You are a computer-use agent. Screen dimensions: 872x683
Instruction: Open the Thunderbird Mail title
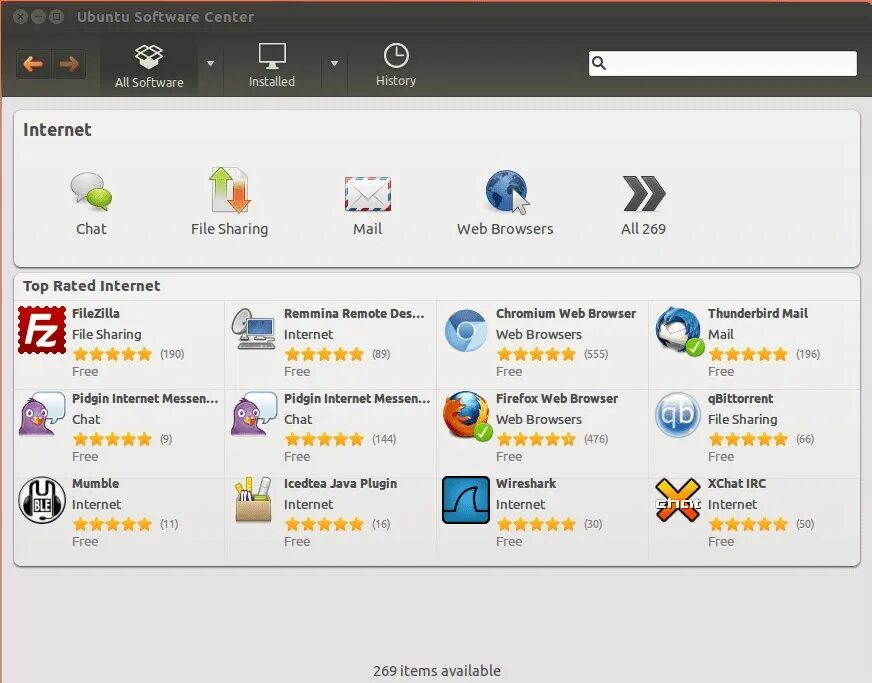click(x=757, y=314)
